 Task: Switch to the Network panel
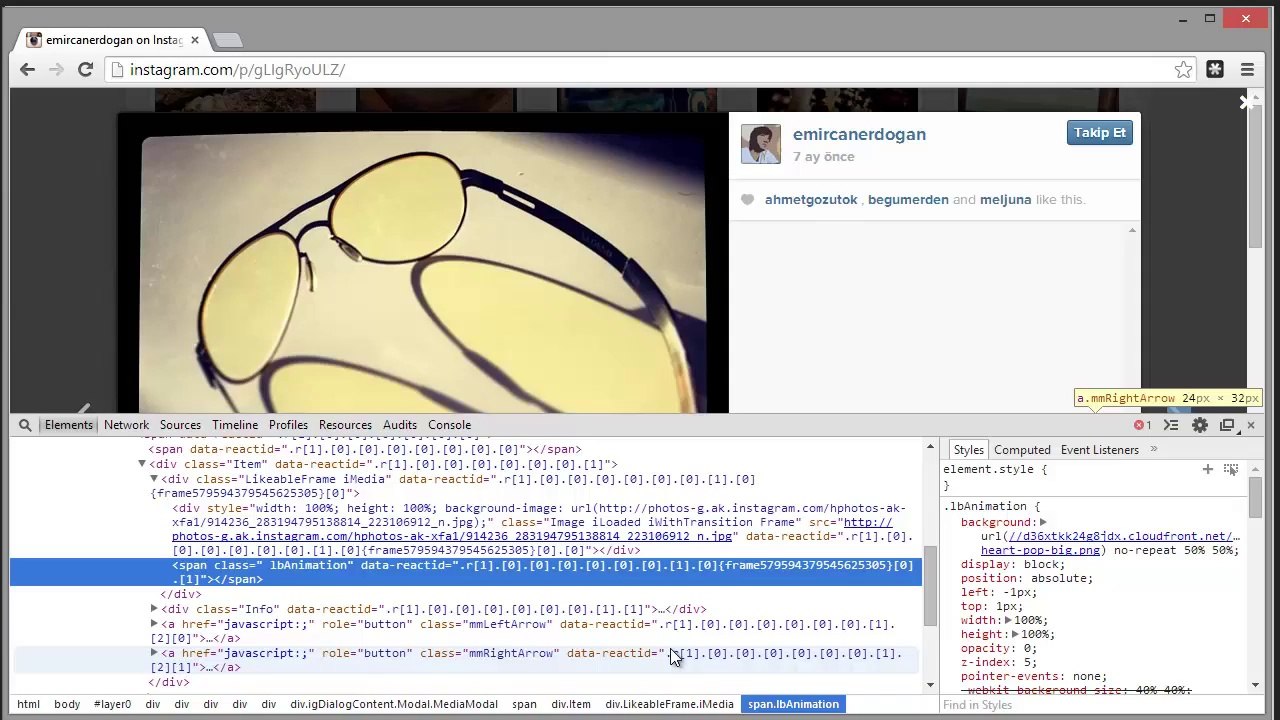[x=126, y=425]
